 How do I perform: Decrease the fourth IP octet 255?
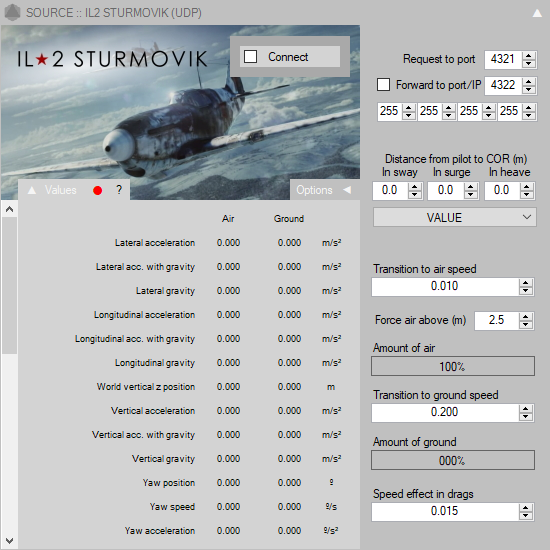[529, 116]
